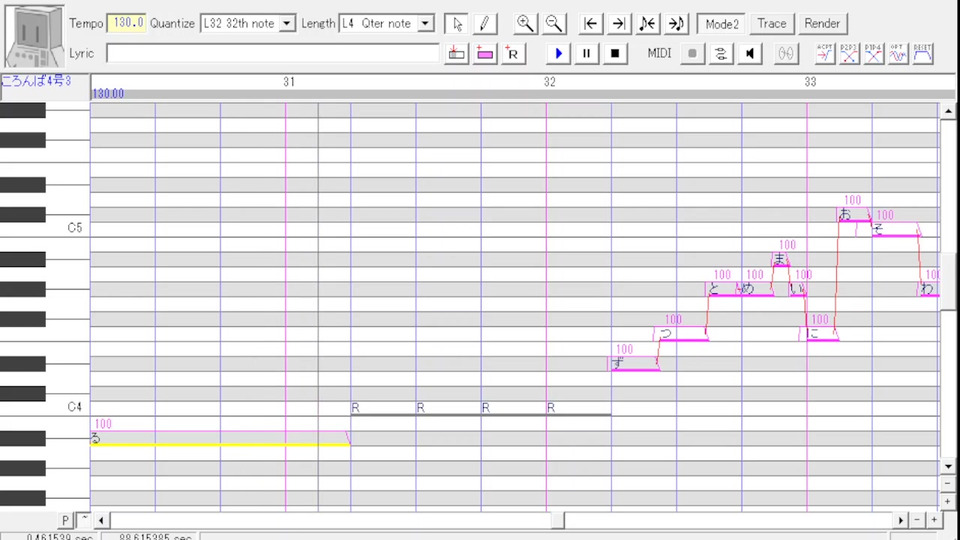Click horizontal zoom minus button

point(917,520)
